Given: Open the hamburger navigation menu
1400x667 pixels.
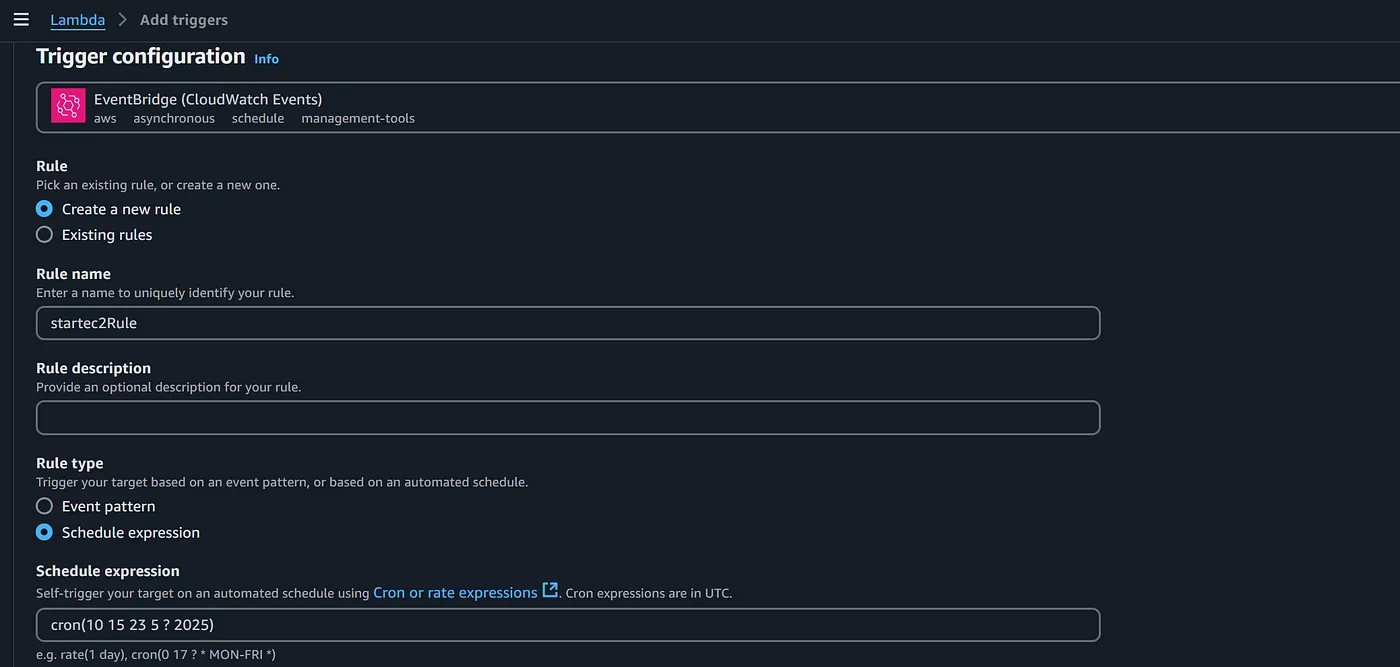Looking at the screenshot, I should tap(21, 20).
